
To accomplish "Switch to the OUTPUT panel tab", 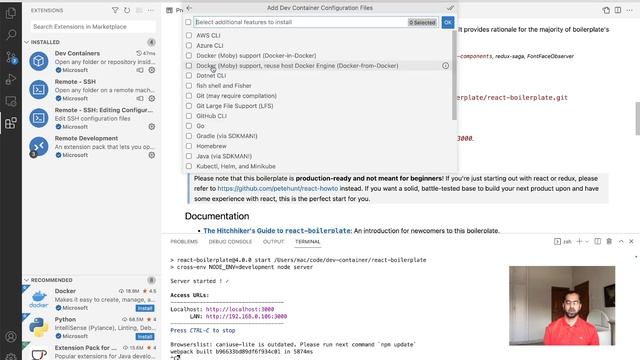I will click(273, 242).
